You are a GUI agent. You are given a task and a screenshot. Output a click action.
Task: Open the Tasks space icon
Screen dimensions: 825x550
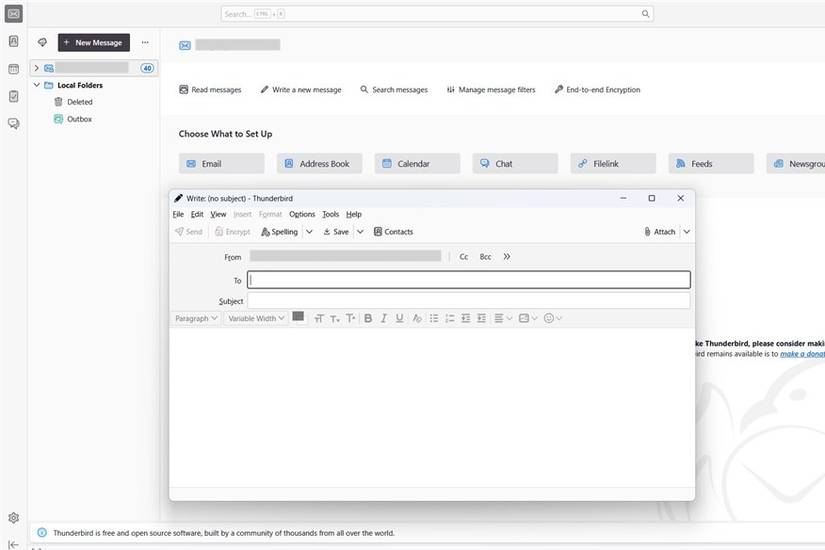point(14,96)
